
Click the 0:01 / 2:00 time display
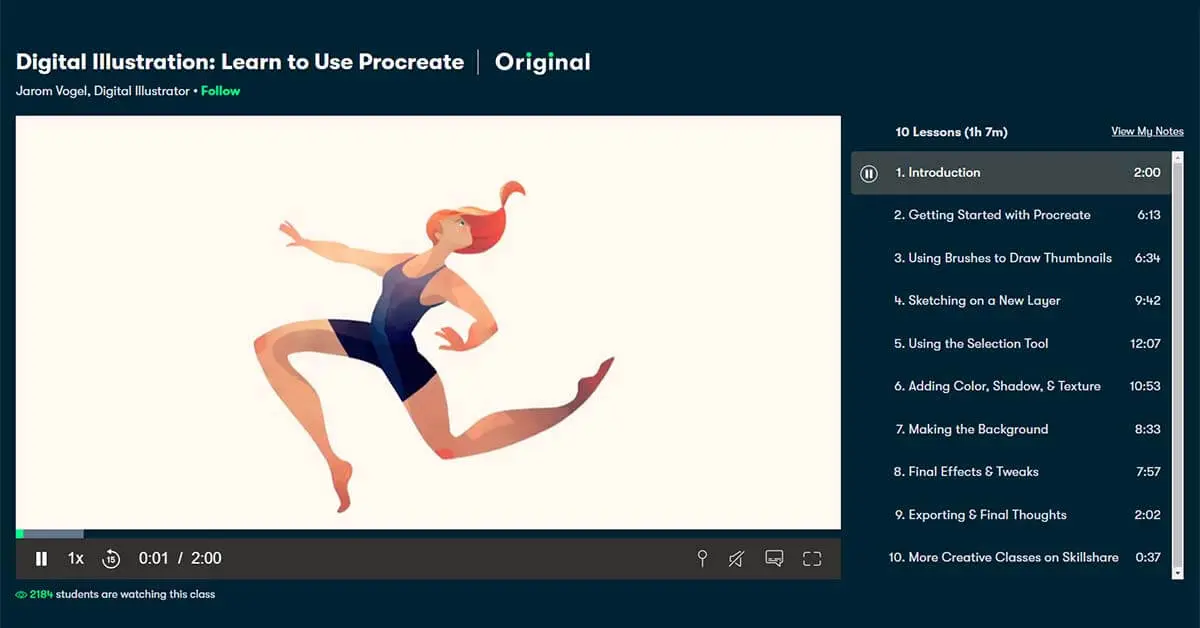pos(180,559)
